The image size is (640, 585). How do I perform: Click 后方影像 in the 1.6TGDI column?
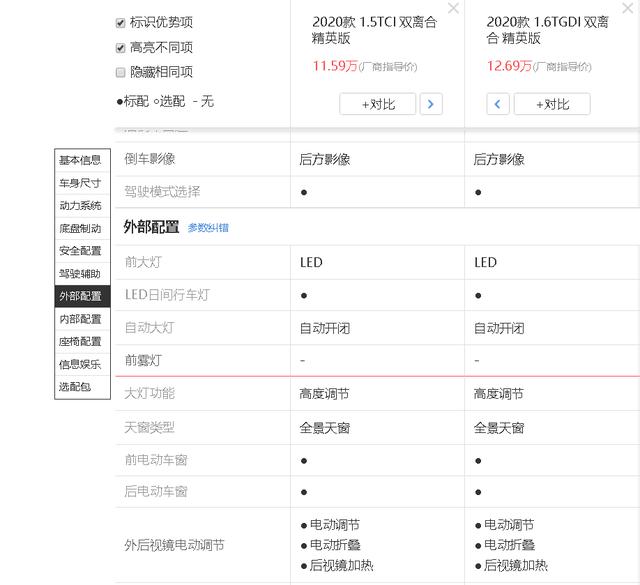(499, 159)
